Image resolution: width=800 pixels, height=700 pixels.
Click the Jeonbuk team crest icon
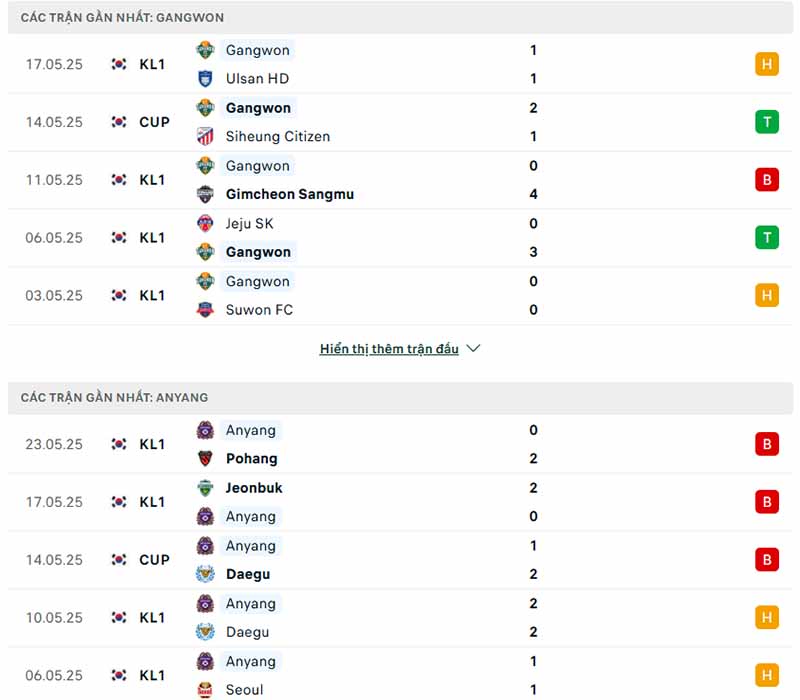[x=205, y=488]
